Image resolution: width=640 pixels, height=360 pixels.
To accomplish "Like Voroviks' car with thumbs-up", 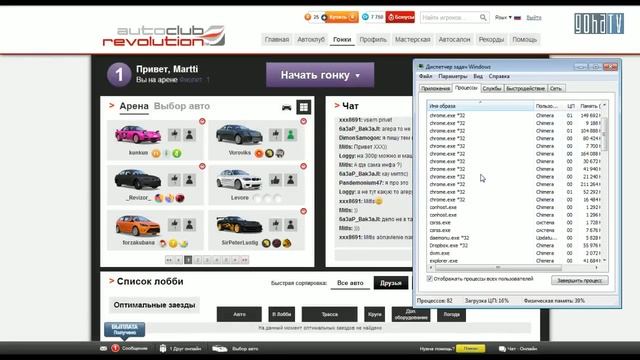I will 276,135.
